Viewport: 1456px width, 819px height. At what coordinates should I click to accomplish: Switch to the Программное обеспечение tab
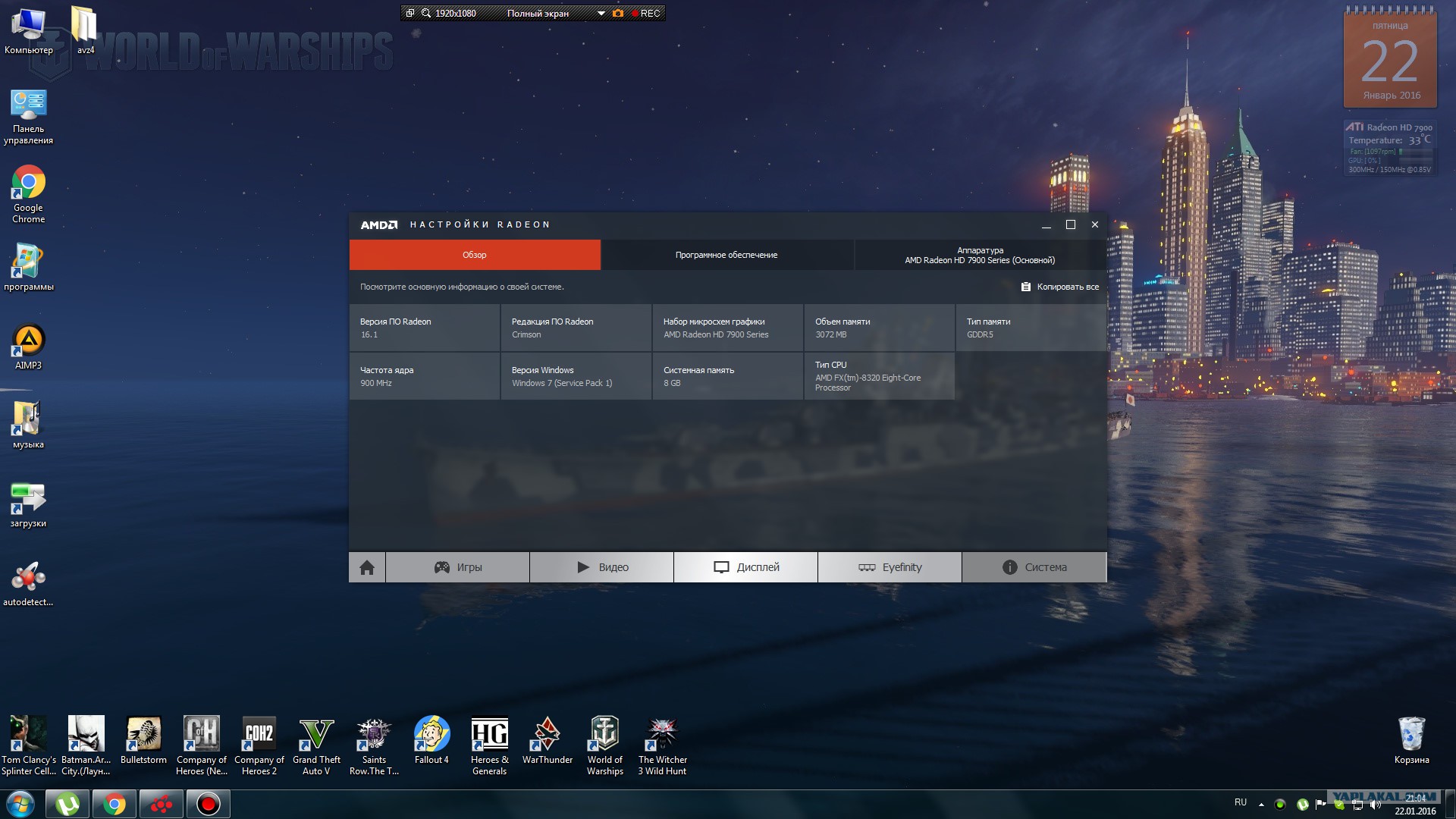click(x=727, y=255)
